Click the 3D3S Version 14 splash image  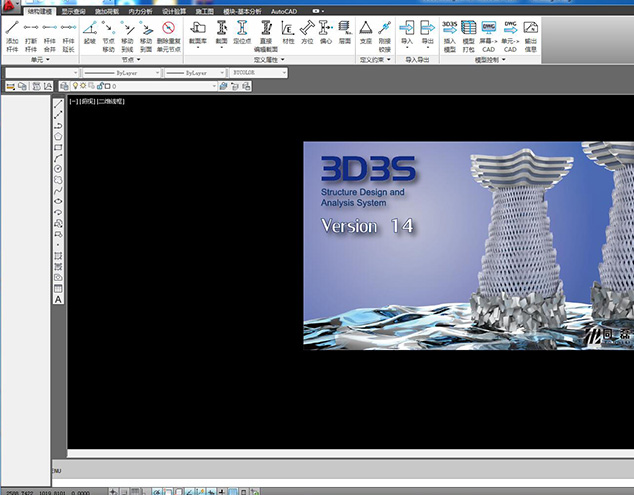coord(469,245)
